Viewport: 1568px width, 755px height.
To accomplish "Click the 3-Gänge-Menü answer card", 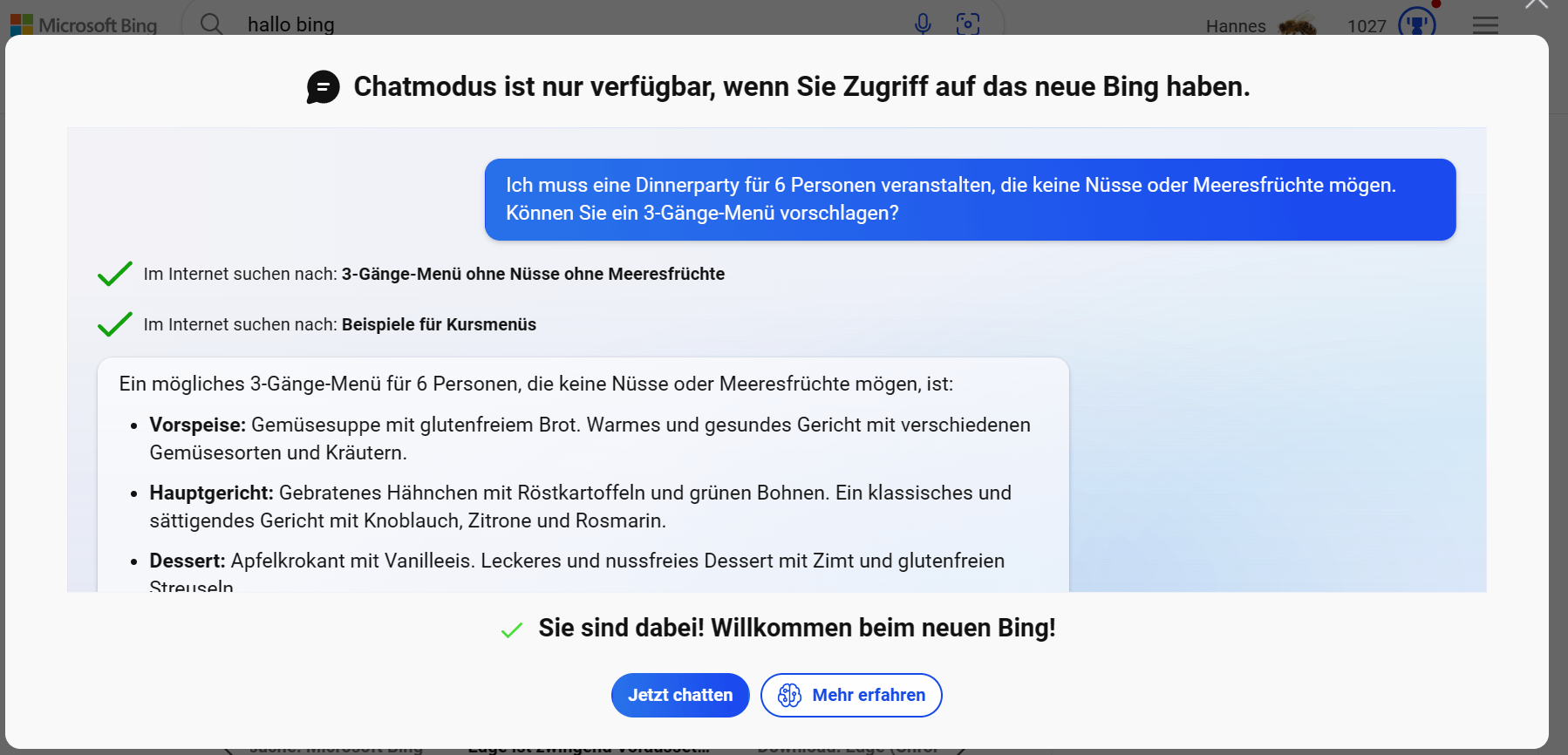I will (x=583, y=475).
